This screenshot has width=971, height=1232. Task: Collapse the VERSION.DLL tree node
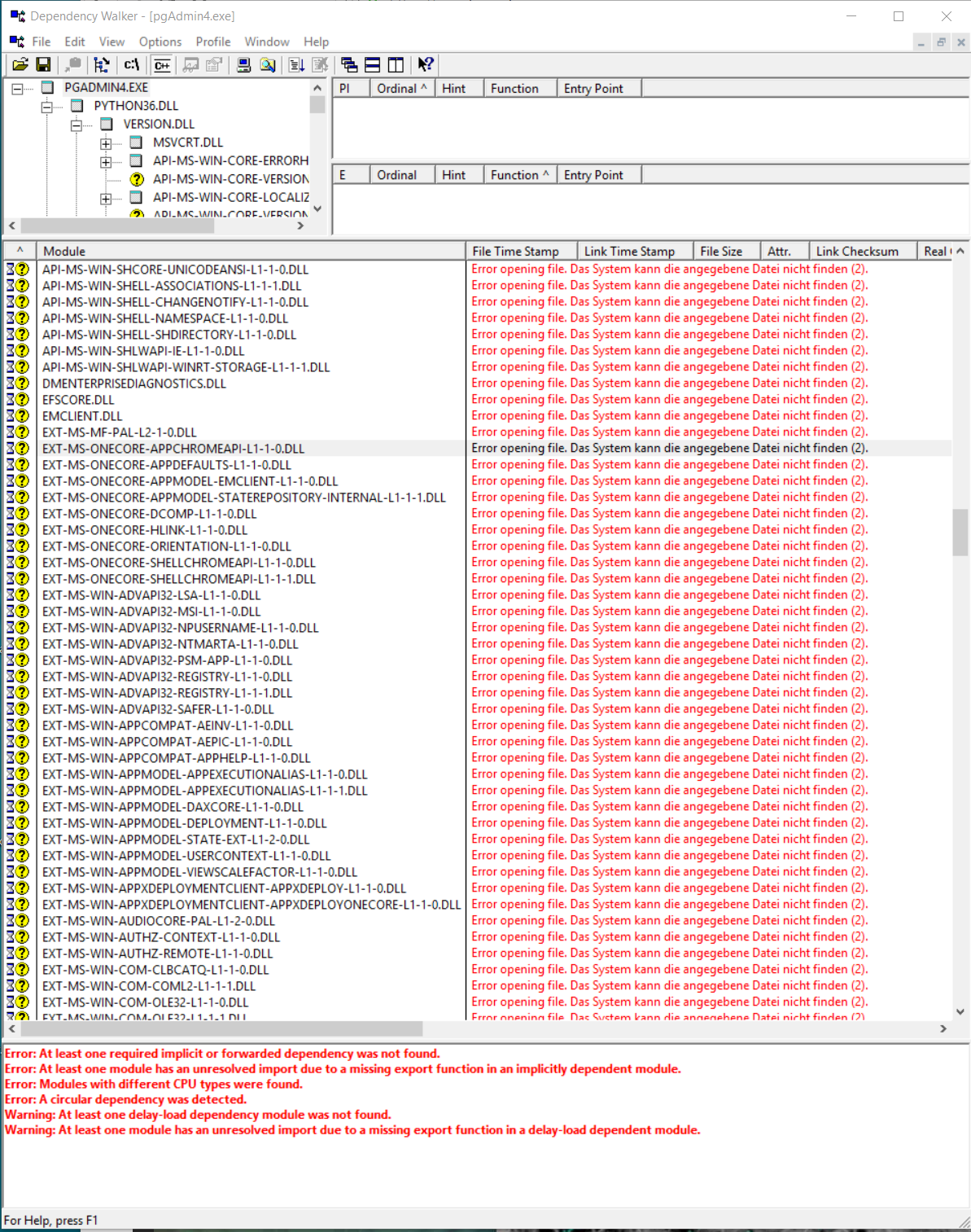click(x=77, y=125)
